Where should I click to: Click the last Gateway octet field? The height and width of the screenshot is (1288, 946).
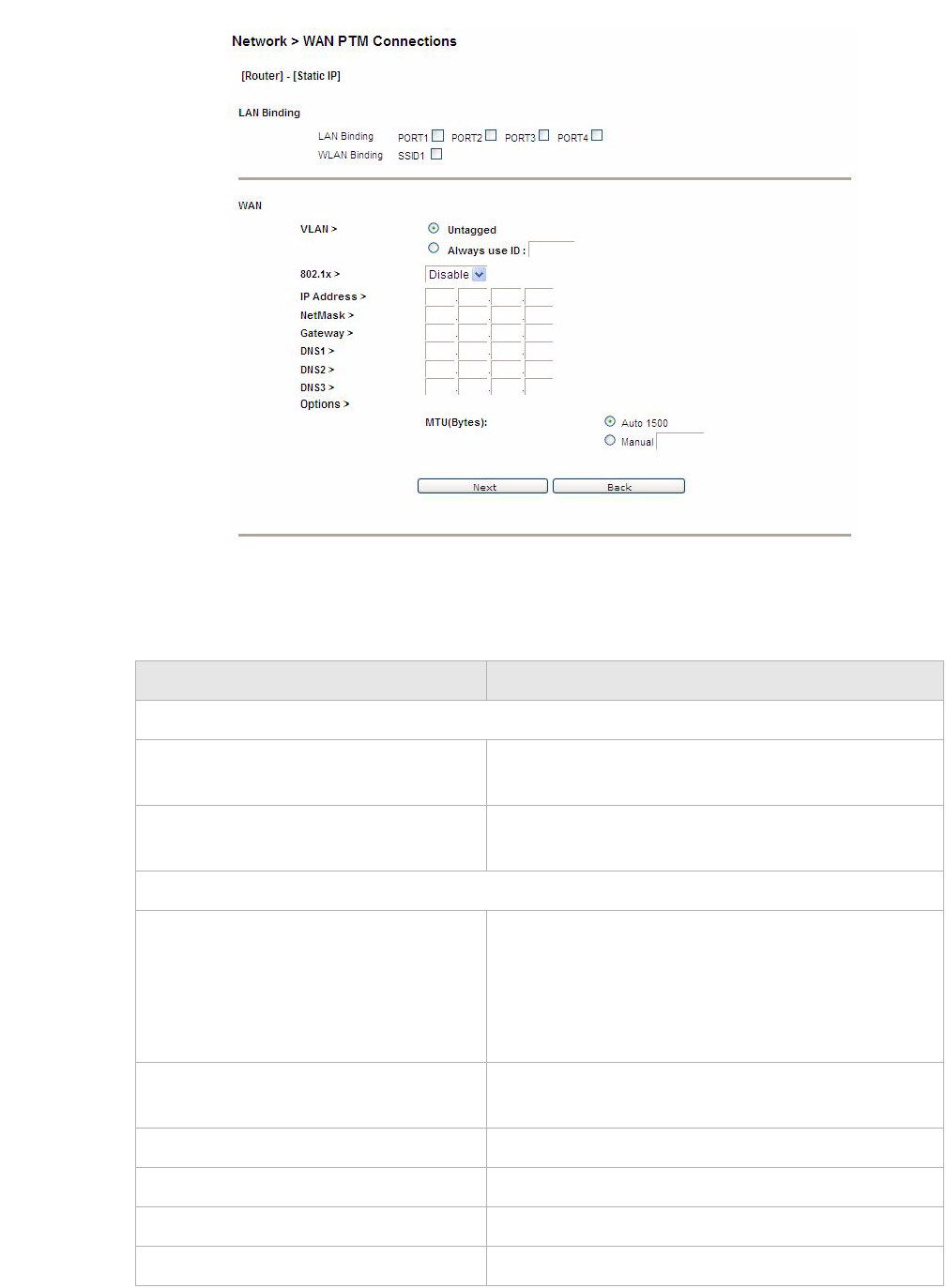(x=539, y=333)
